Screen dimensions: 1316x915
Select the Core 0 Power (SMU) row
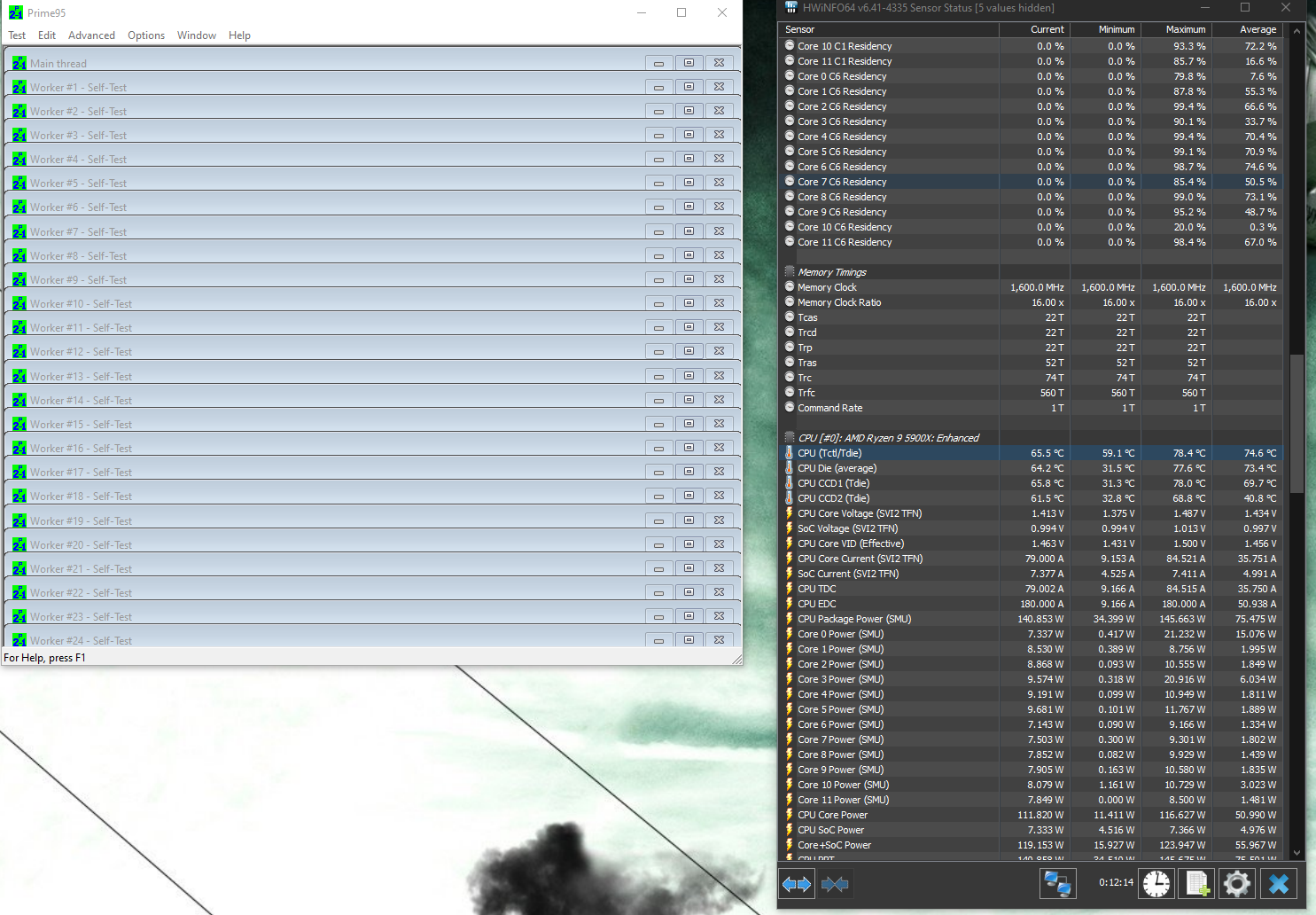click(x=1031, y=634)
